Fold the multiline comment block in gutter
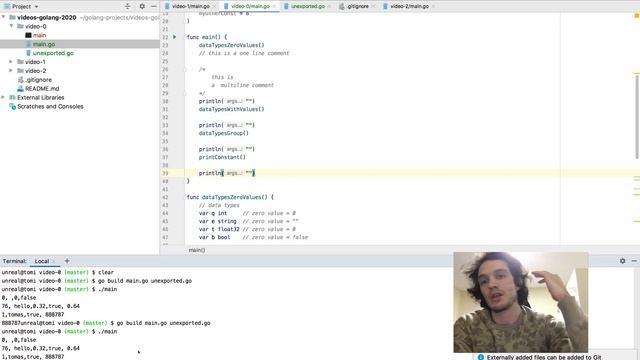640x360 pixels. tap(184, 69)
